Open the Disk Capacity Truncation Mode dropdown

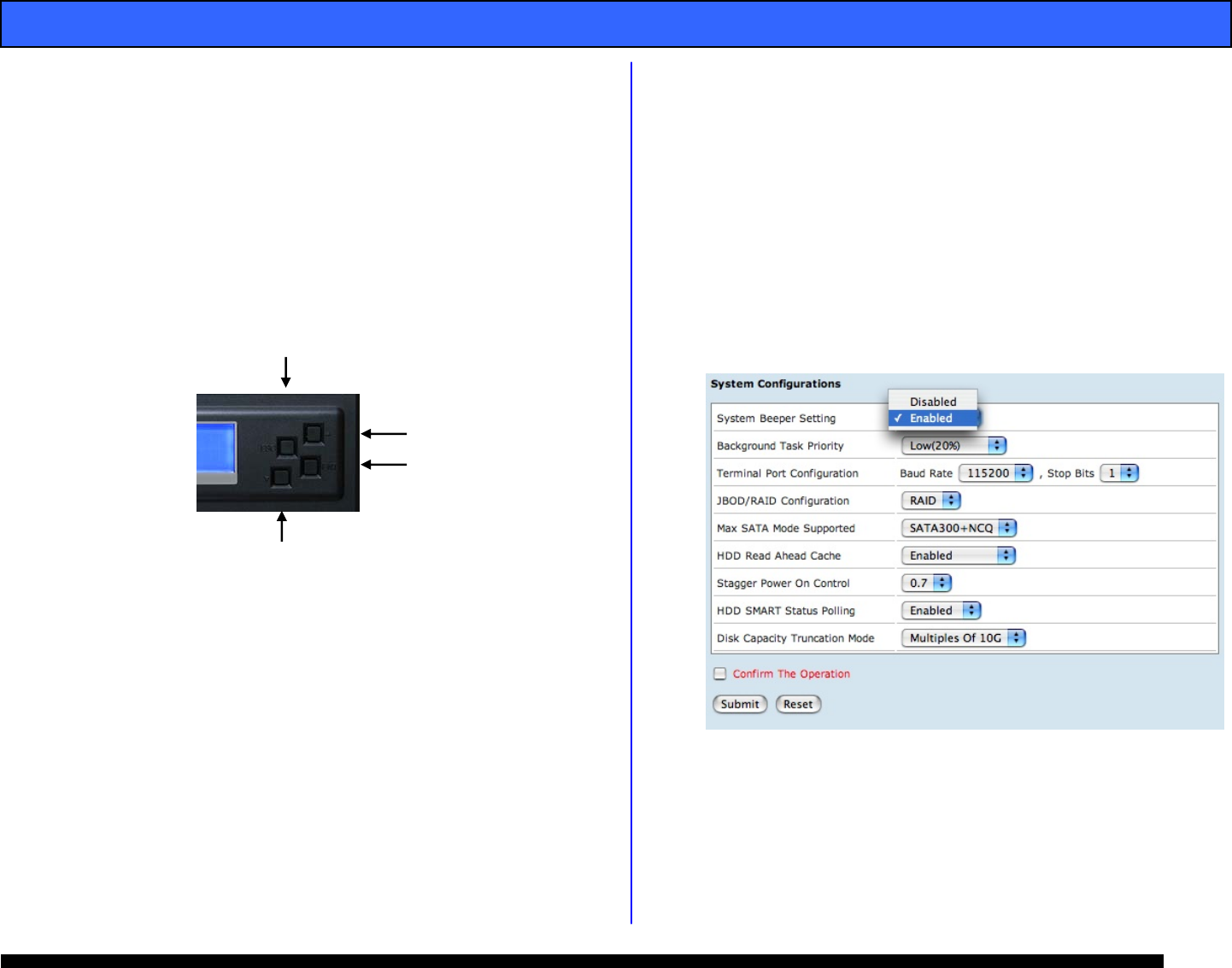963,638
